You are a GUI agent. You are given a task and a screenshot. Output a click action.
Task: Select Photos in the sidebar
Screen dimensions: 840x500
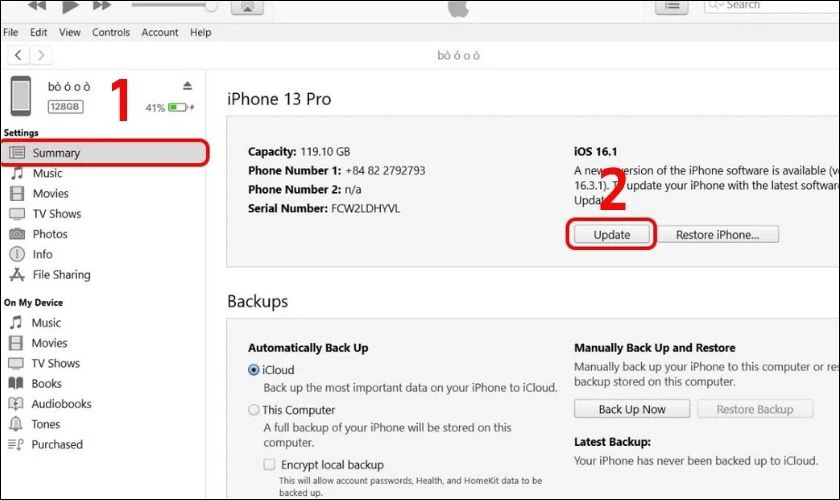[50, 234]
